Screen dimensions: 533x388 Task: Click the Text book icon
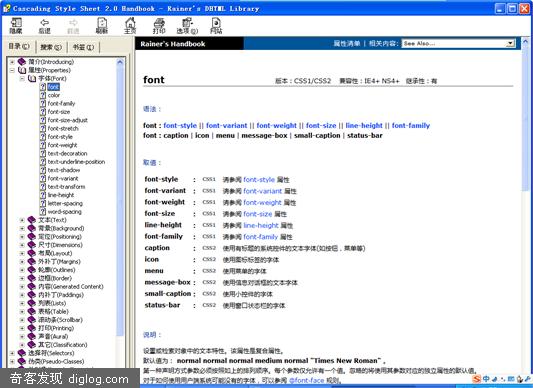click(x=32, y=220)
